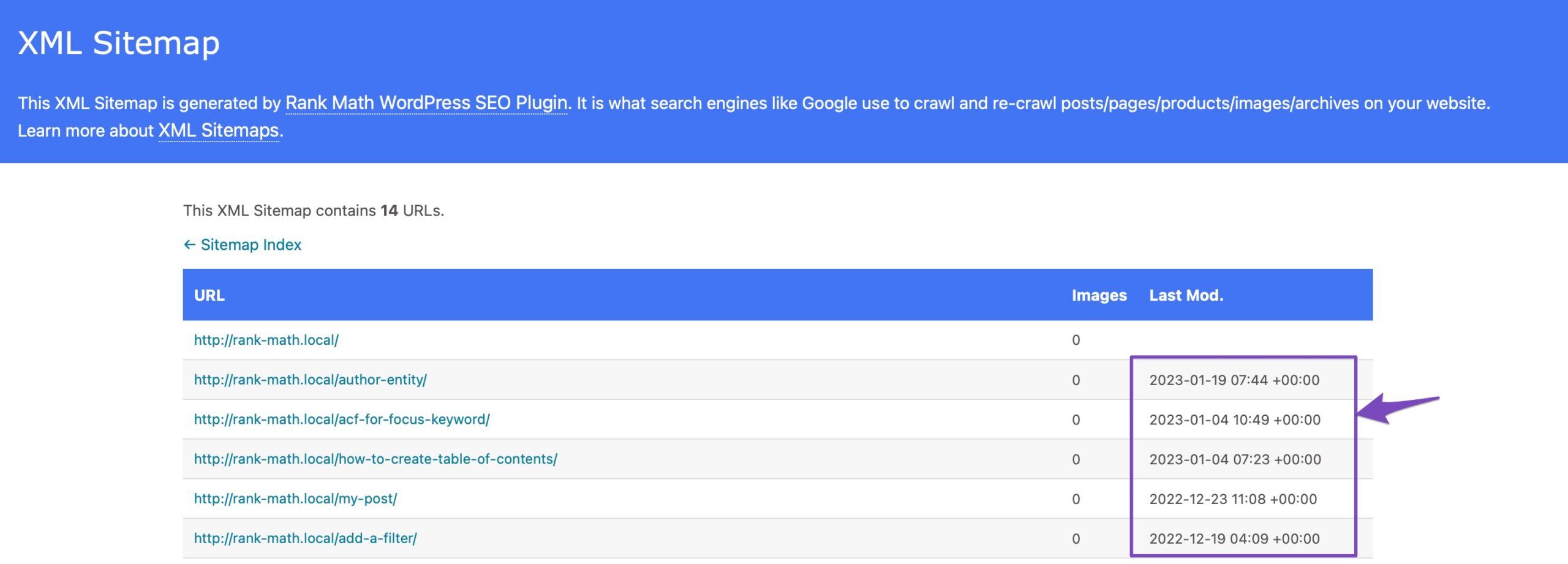The width and height of the screenshot is (1568, 564).
Task: Go back to Sitemap Index
Action: coord(251,245)
